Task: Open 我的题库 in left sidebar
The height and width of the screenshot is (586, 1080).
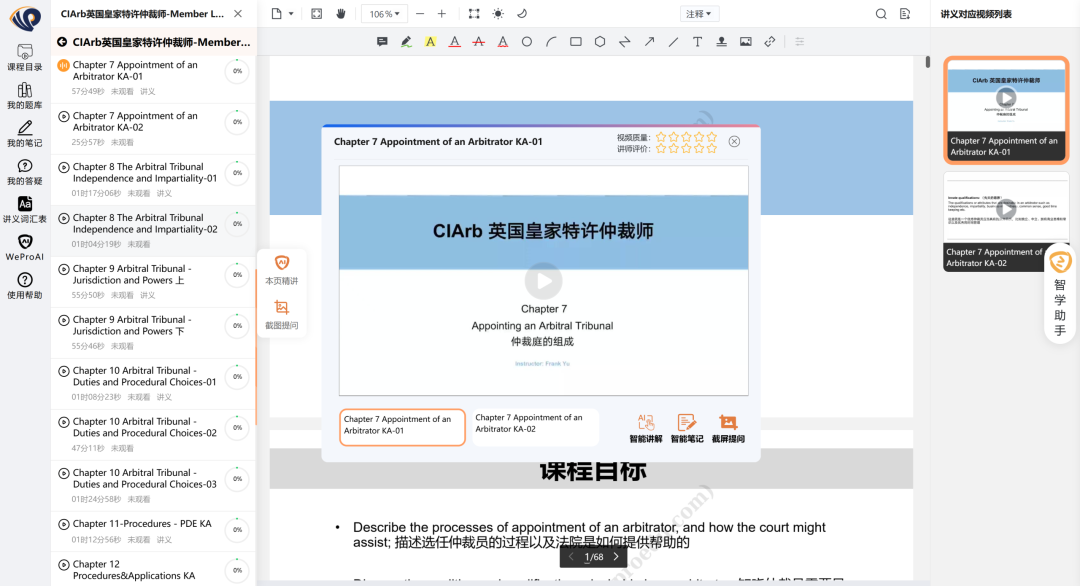Action: (25, 96)
